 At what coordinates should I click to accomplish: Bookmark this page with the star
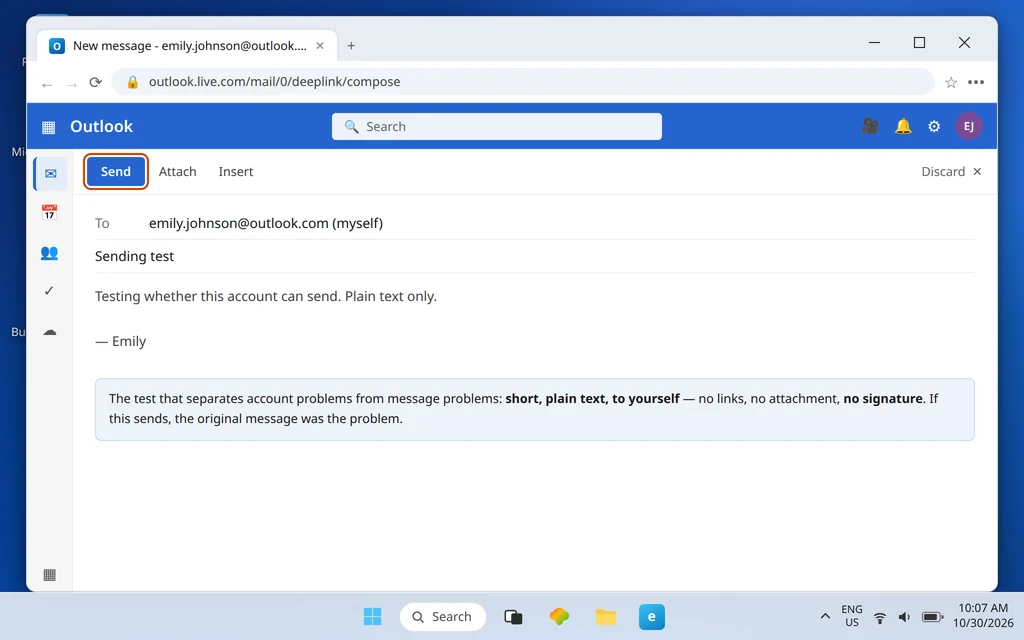[x=951, y=82]
